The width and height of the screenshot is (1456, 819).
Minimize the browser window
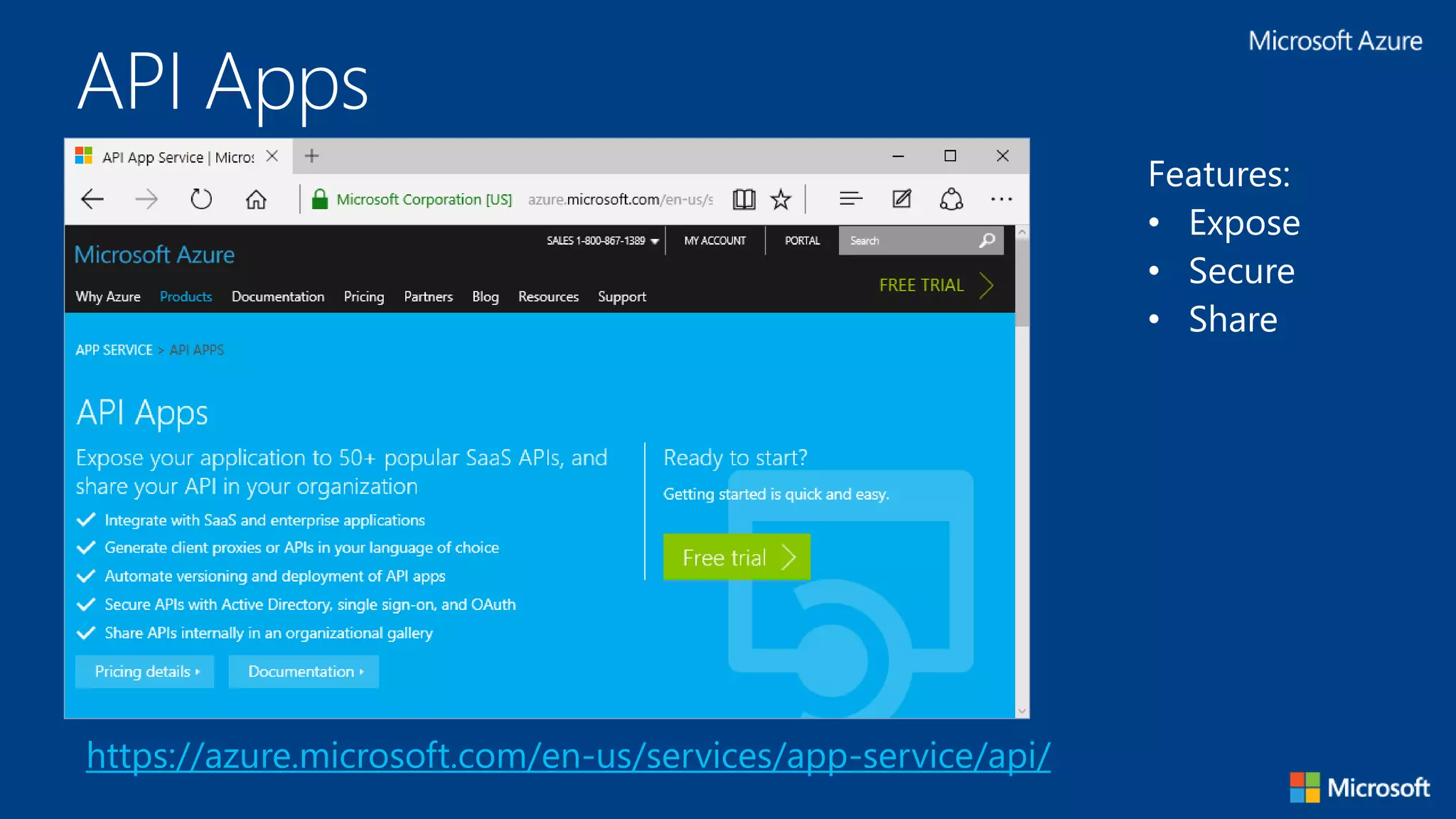tap(898, 156)
